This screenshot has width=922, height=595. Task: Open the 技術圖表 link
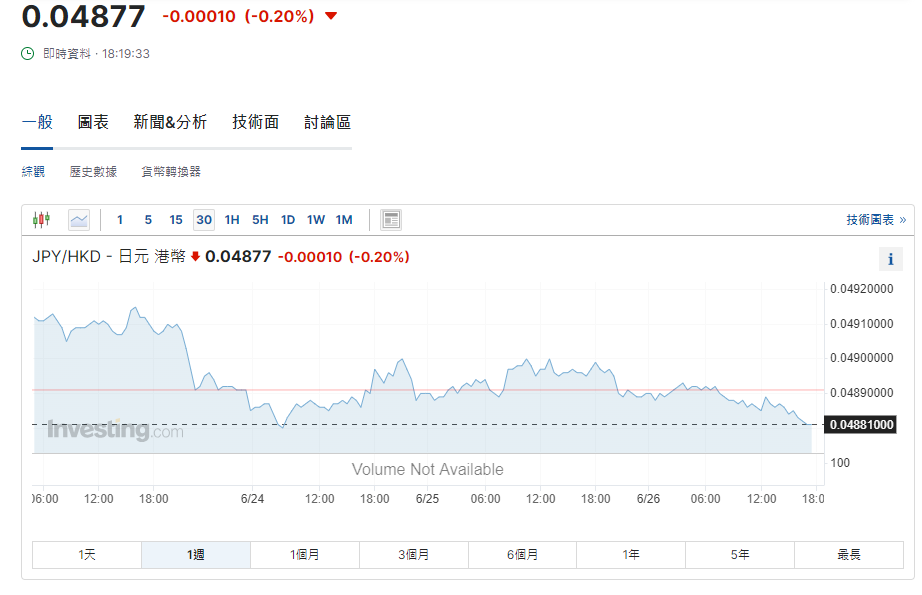click(876, 219)
